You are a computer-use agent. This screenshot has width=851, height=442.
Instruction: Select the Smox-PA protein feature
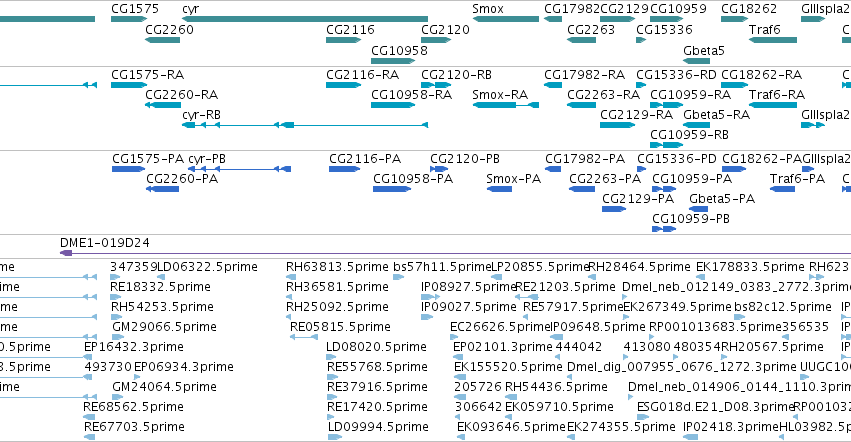point(499,189)
